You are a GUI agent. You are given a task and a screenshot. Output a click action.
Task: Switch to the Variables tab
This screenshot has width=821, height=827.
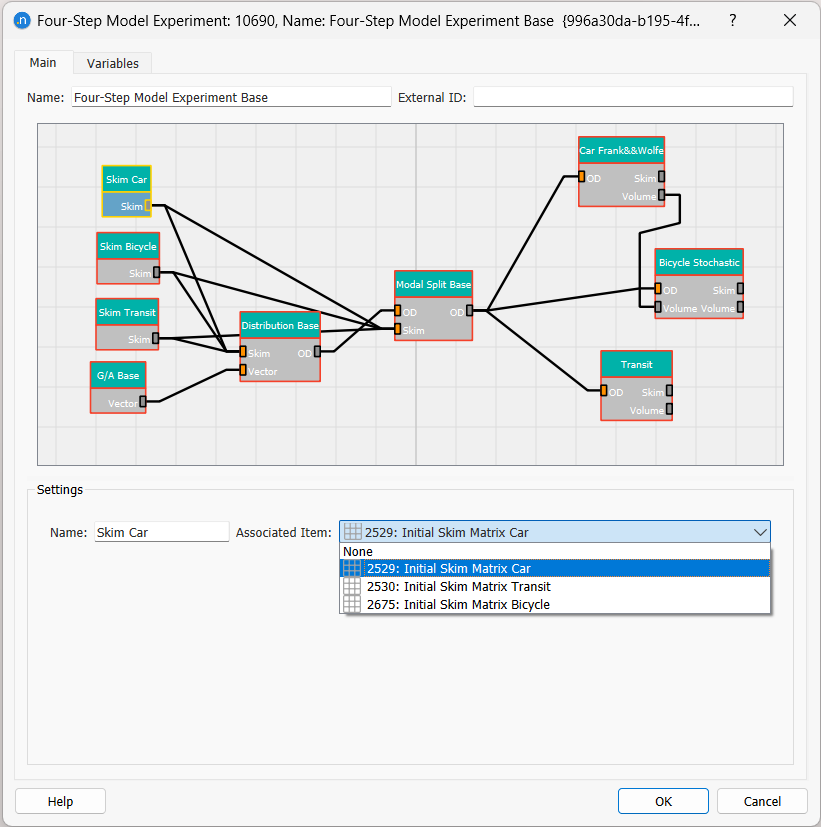tap(112, 63)
